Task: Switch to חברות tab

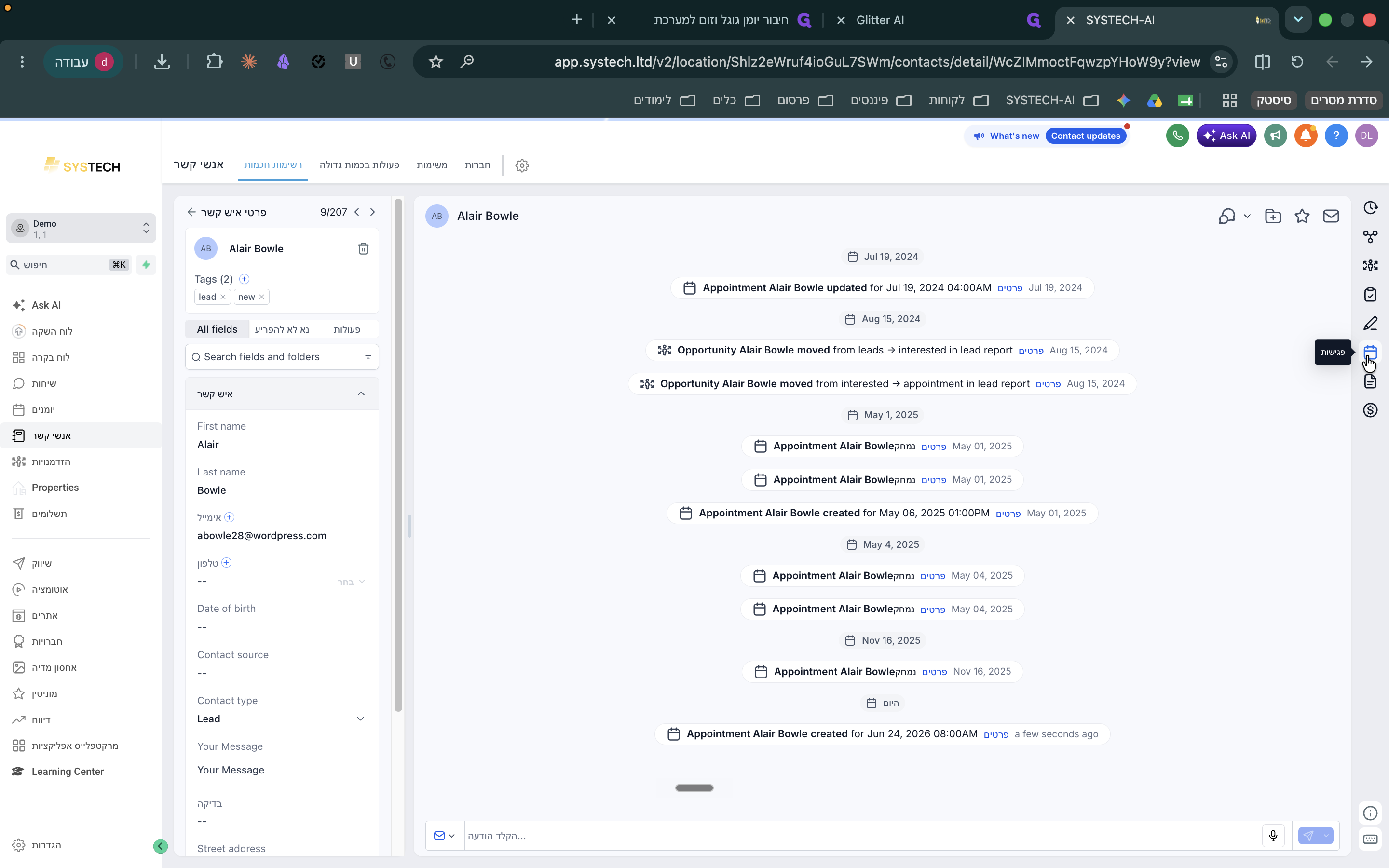Action: pyautogui.click(x=477, y=165)
